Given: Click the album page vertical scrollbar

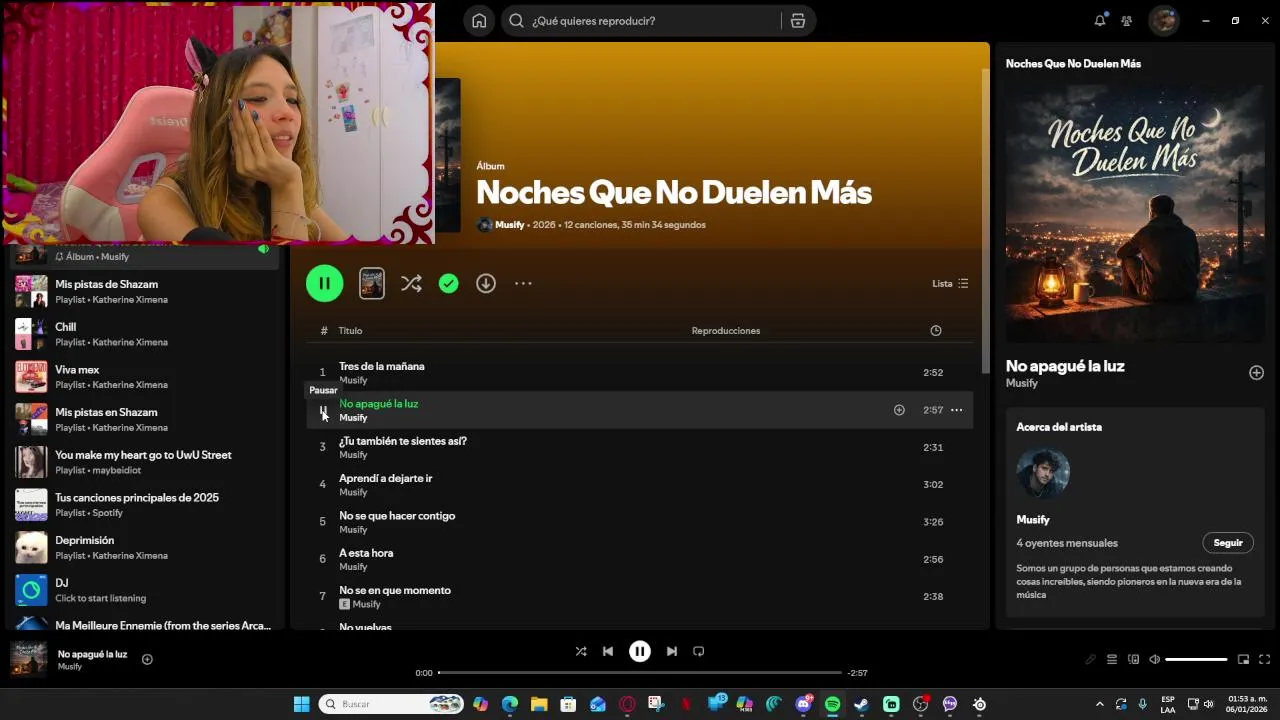Looking at the screenshot, I should (985, 221).
